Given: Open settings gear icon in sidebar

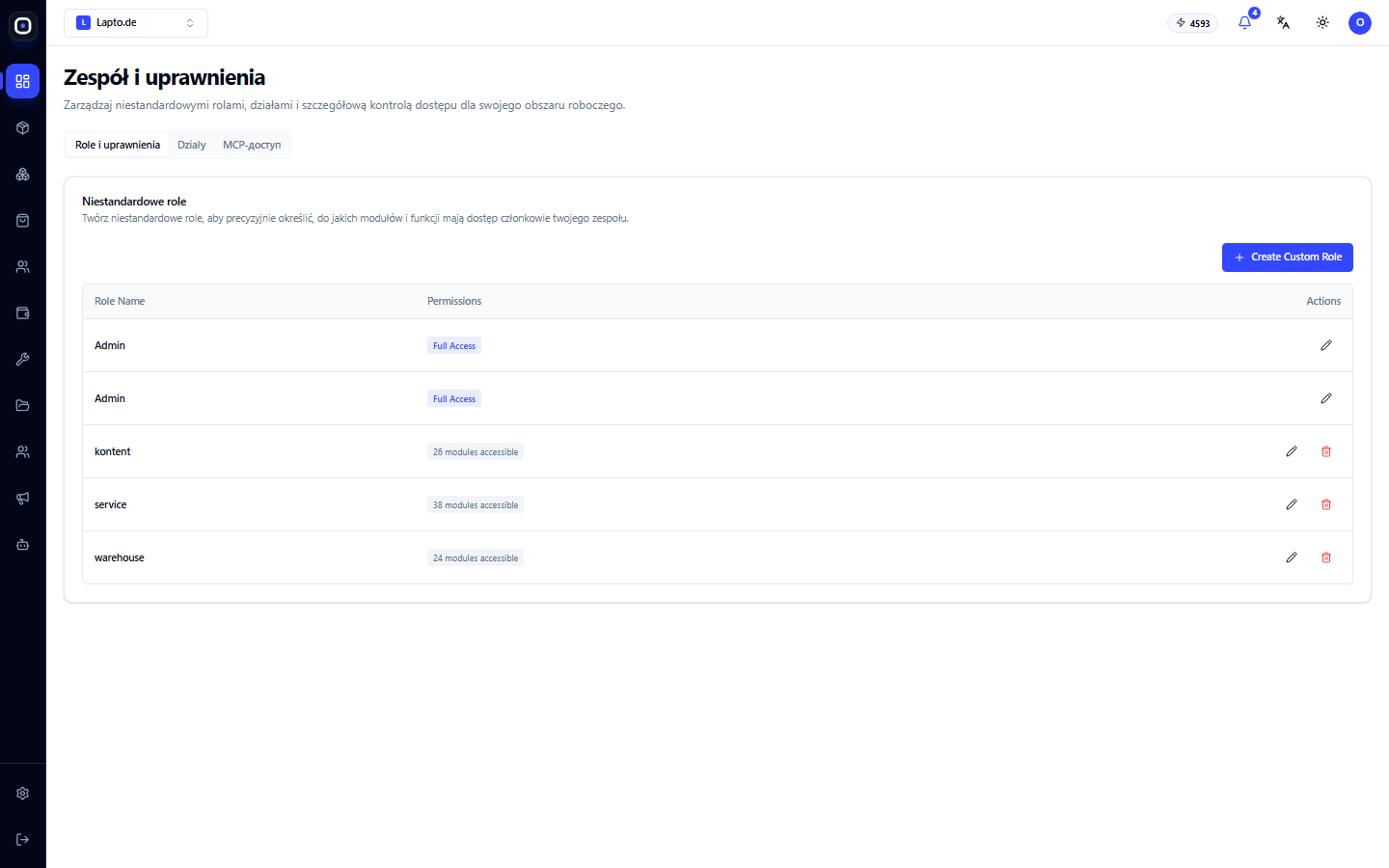Looking at the screenshot, I should [23, 793].
